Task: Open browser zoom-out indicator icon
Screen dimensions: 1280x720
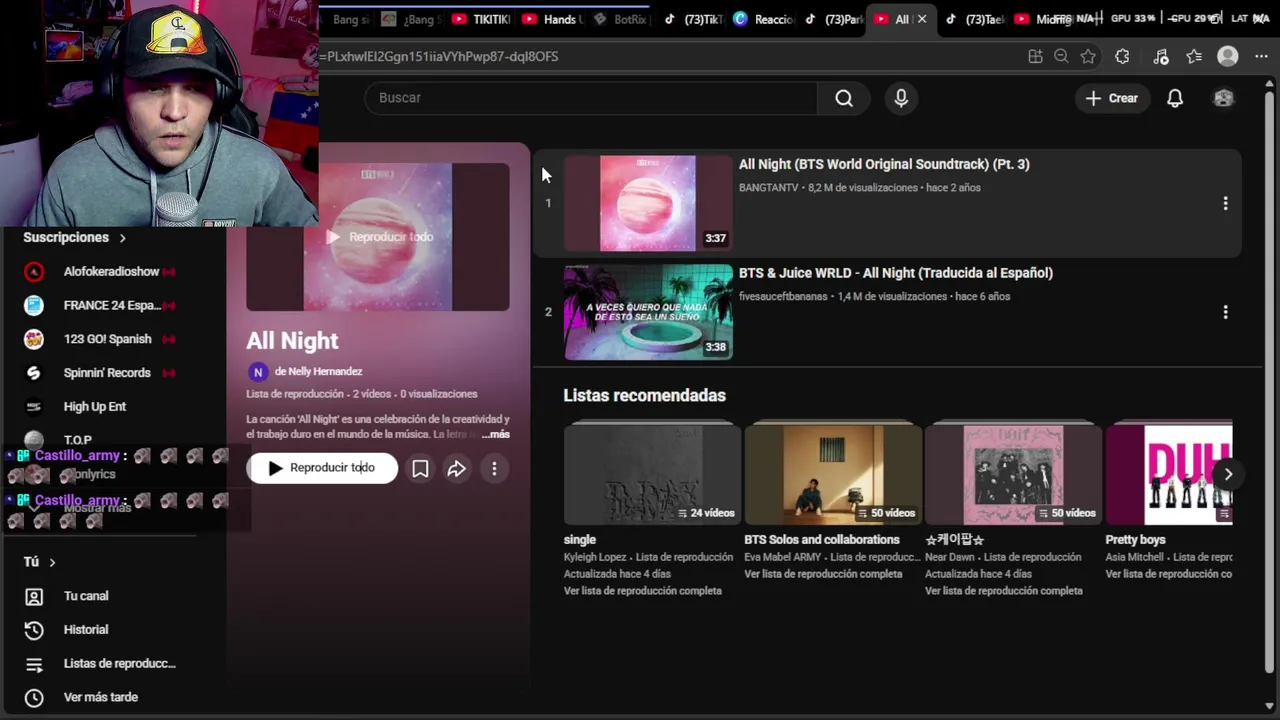Action: tap(1061, 57)
